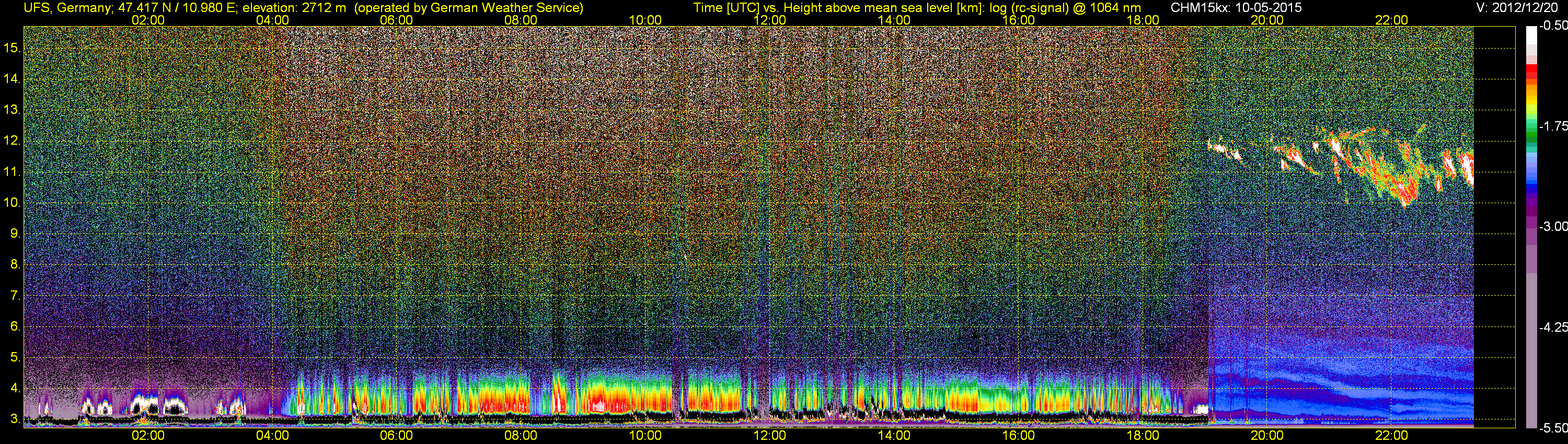
Task: Click '12:00' on the lower time axis
Action: [x=769, y=436]
